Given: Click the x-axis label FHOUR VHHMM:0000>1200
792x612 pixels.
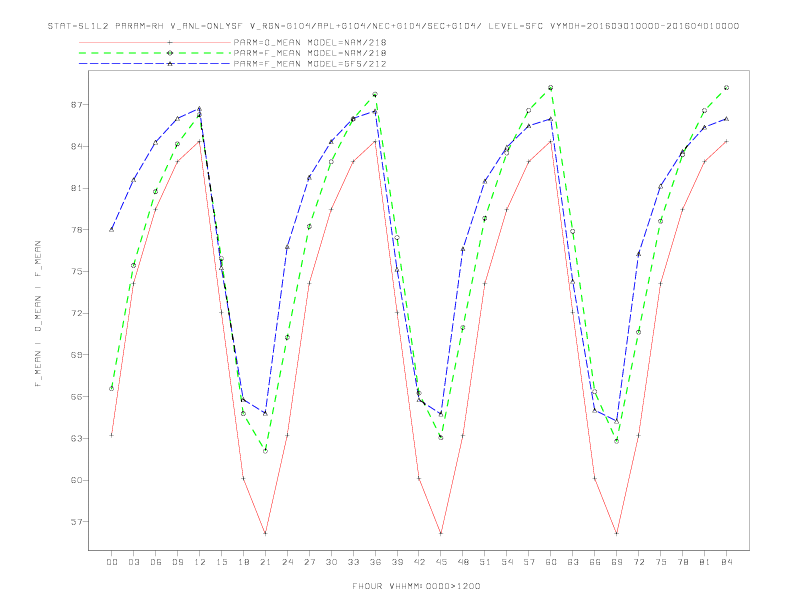Looking at the screenshot, I should click(416, 586).
